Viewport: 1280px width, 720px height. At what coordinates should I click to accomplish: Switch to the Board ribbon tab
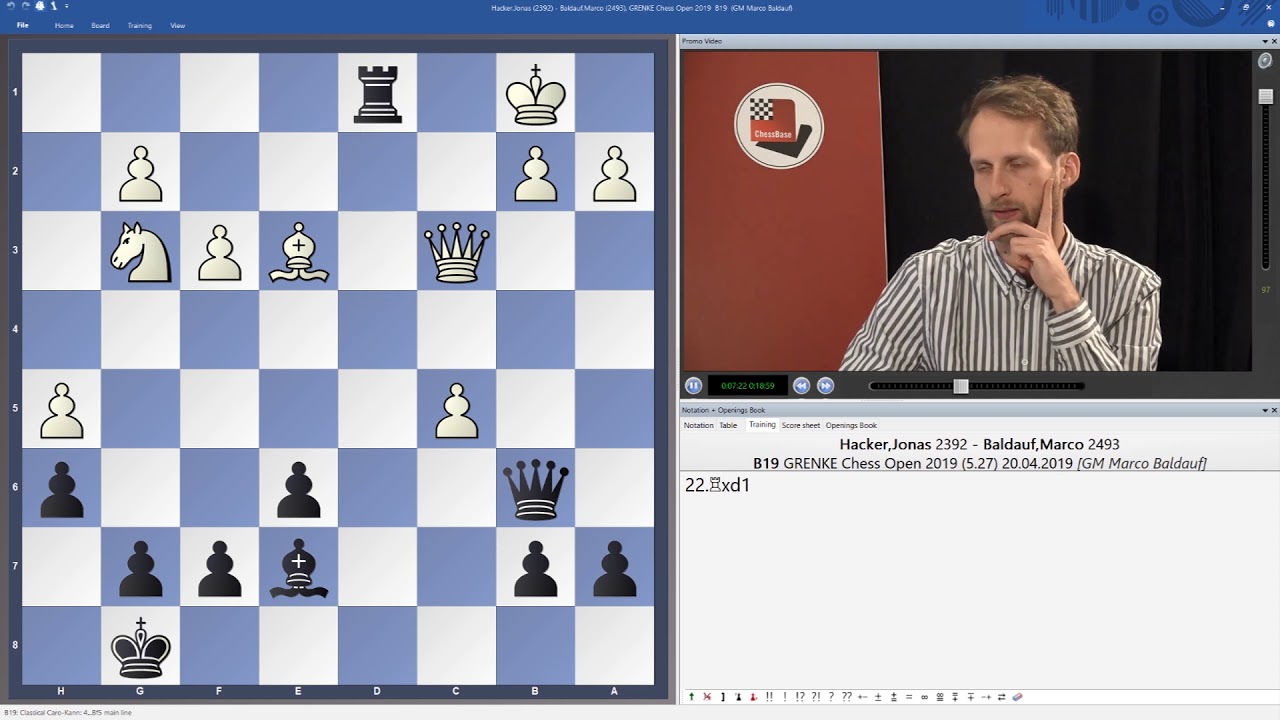100,25
